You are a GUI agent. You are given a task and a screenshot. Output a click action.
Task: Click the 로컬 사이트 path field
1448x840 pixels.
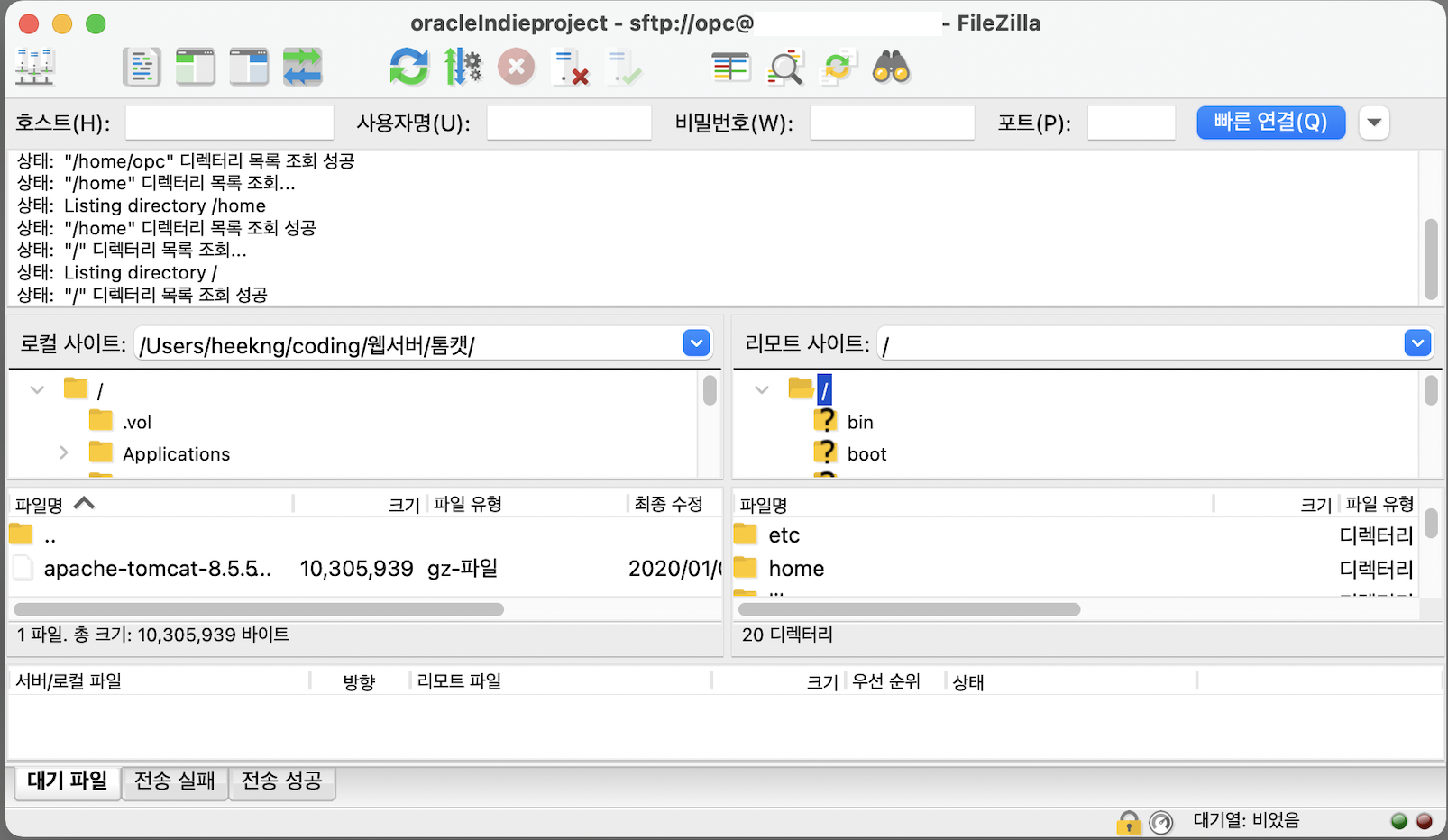[409, 344]
